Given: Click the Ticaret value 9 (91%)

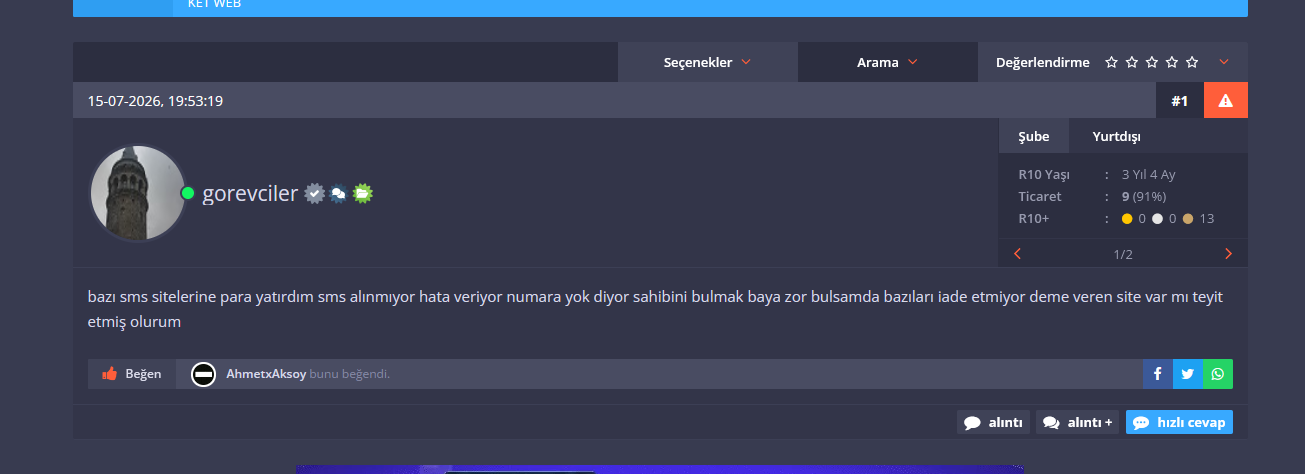Looking at the screenshot, I should click(1144, 196).
